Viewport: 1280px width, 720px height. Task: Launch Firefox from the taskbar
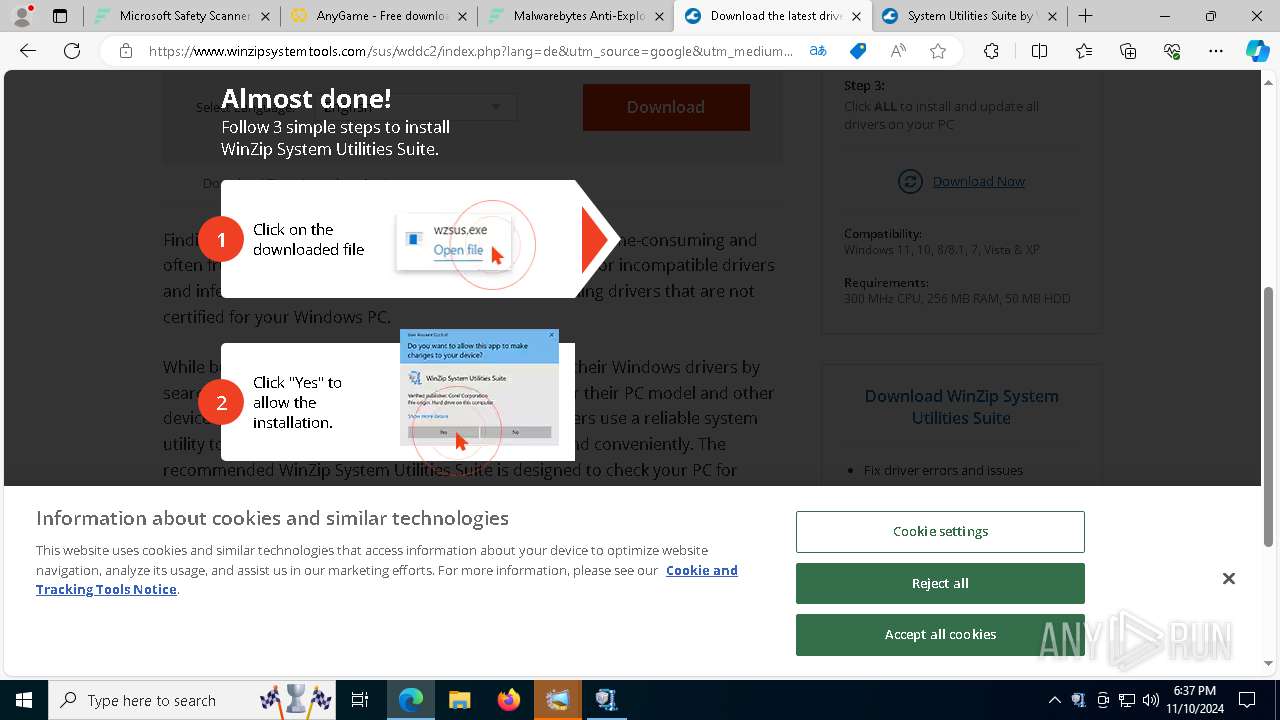tap(509, 700)
